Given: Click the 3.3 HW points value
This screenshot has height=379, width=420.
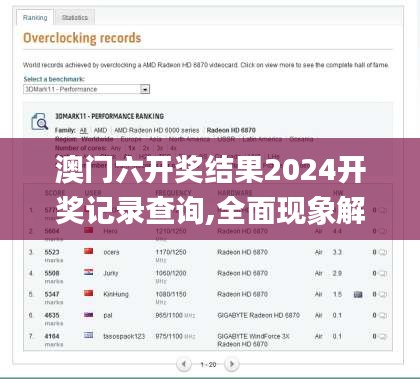Looking at the screenshot, I should coord(337,252).
